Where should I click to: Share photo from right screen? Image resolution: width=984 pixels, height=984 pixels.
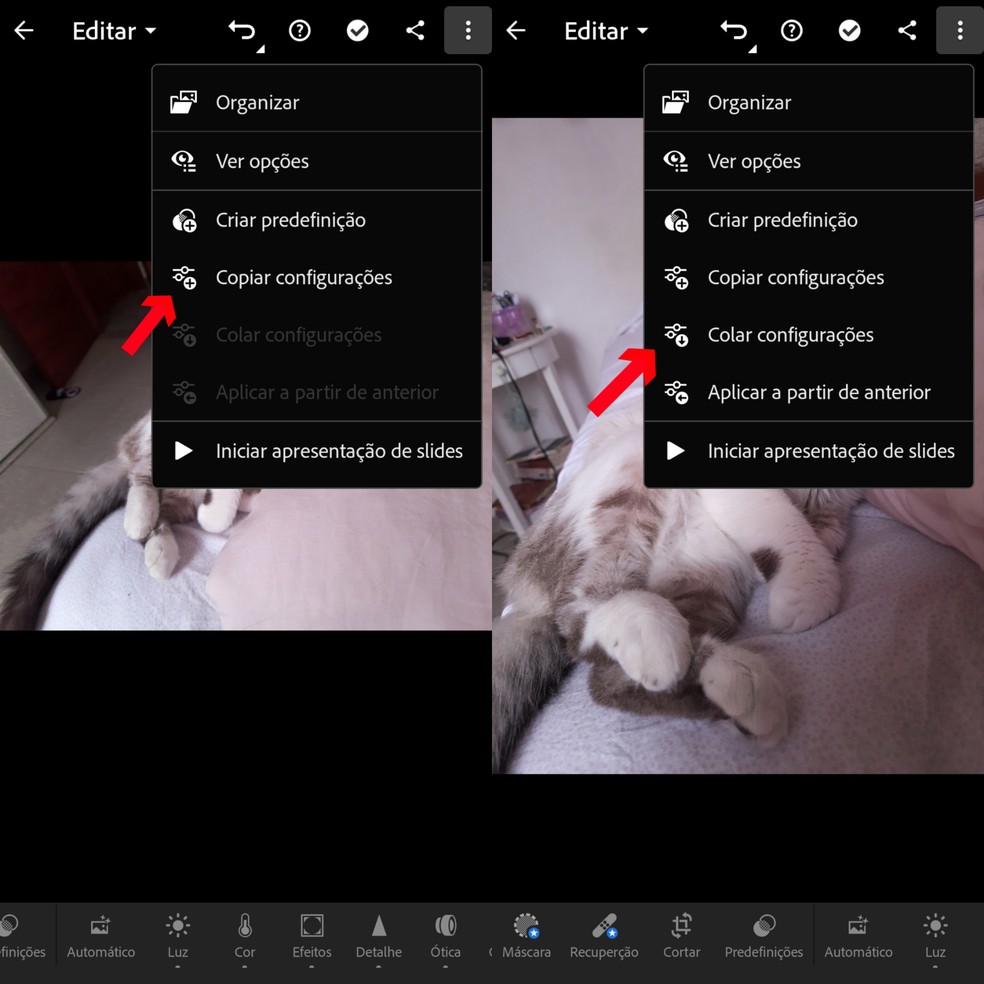pyautogui.click(x=907, y=30)
